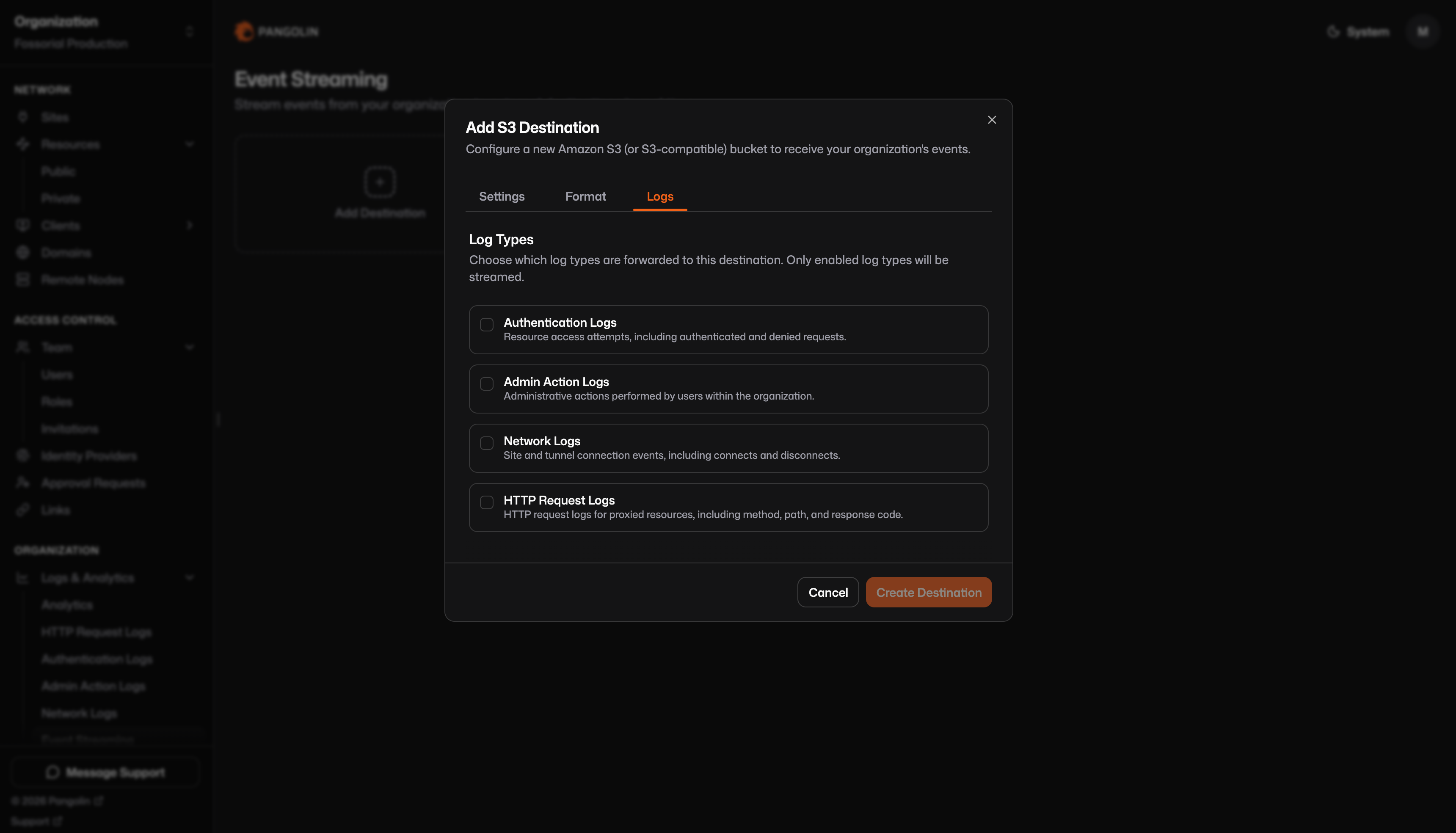This screenshot has width=1456, height=833.
Task: Click the System theme toggle icon
Action: 1334,31
